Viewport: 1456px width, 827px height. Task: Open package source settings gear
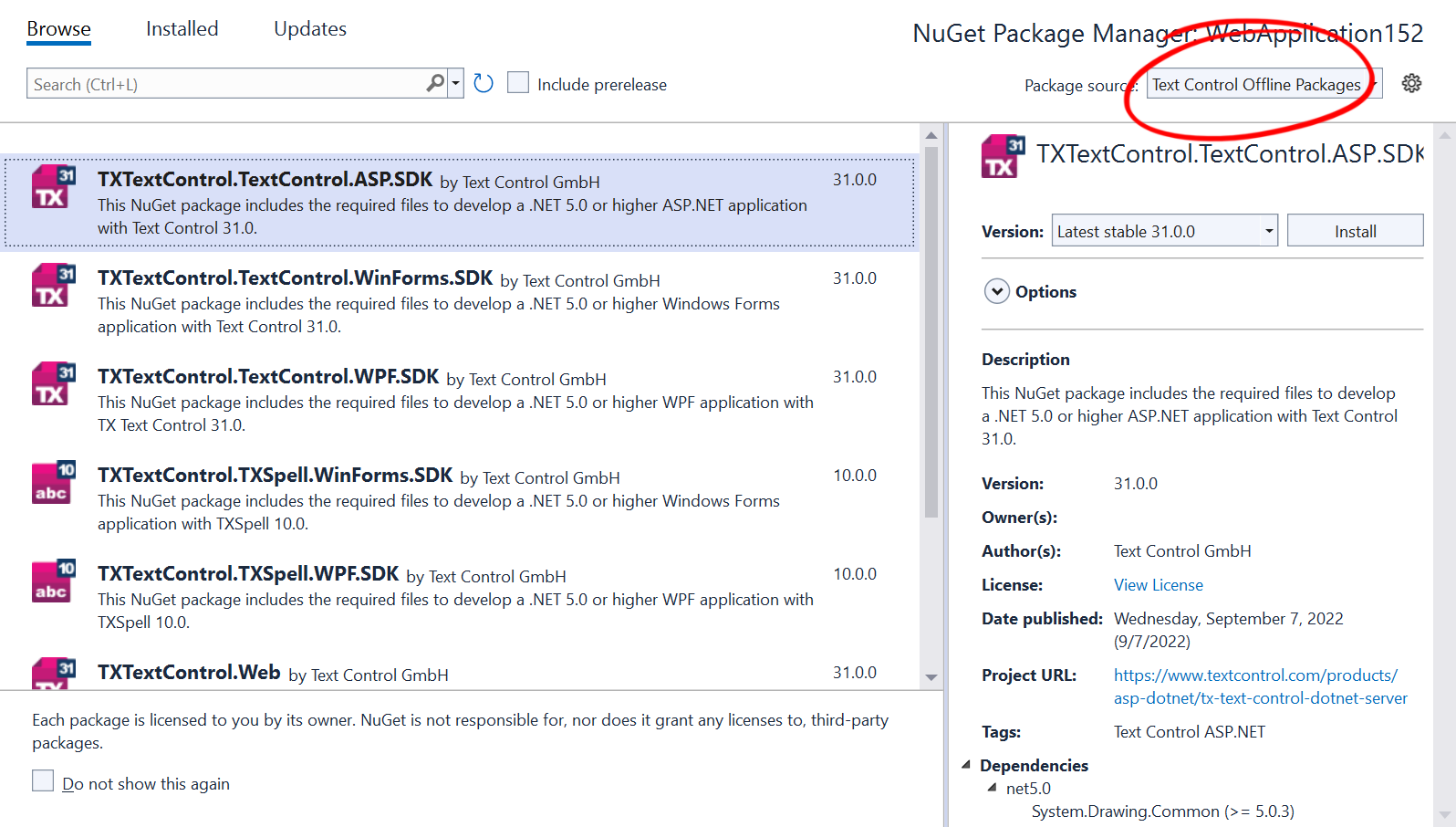pyautogui.click(x=1411, y=83)
